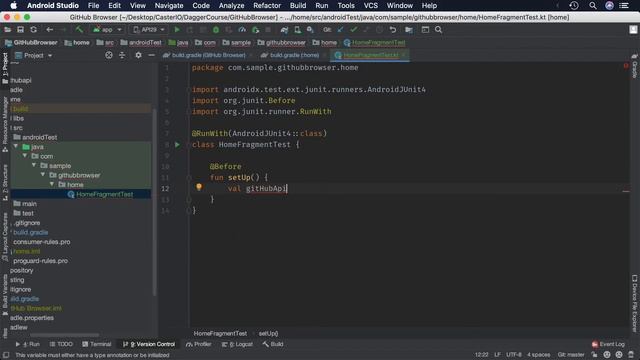
Task: Open the AVD Manager device icon
Action: click(x=297, y=30)
